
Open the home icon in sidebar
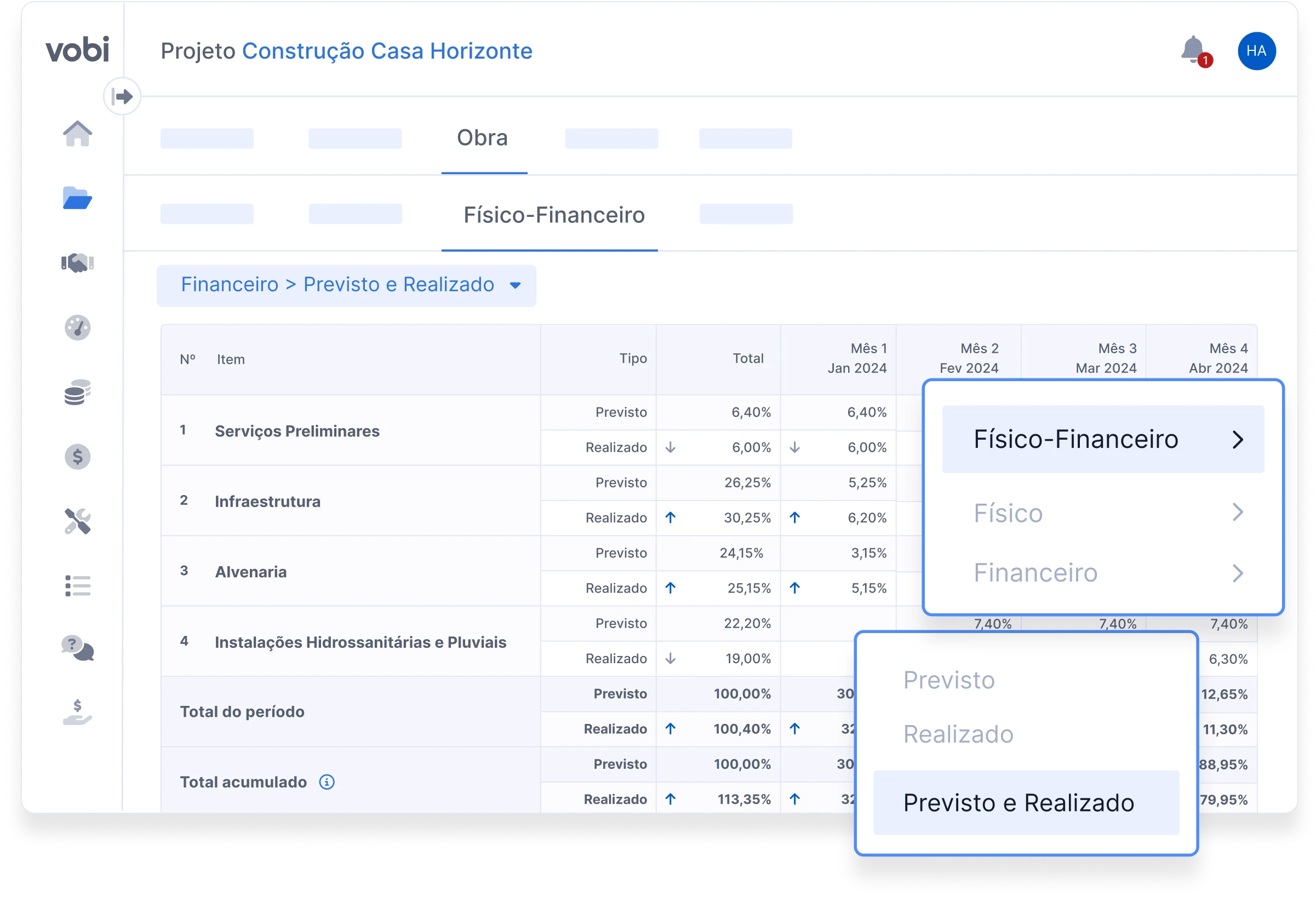click(x=78, y=134)
